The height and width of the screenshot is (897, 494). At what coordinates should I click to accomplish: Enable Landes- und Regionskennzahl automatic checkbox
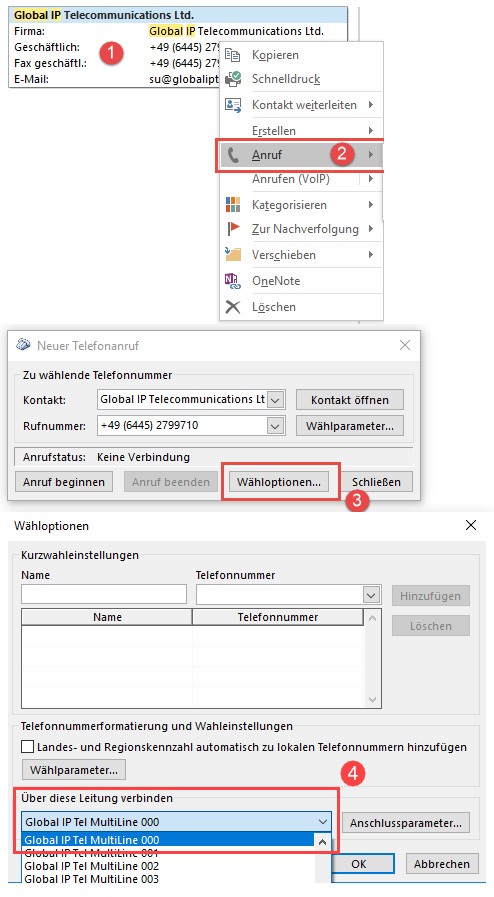tap(27, 747)
